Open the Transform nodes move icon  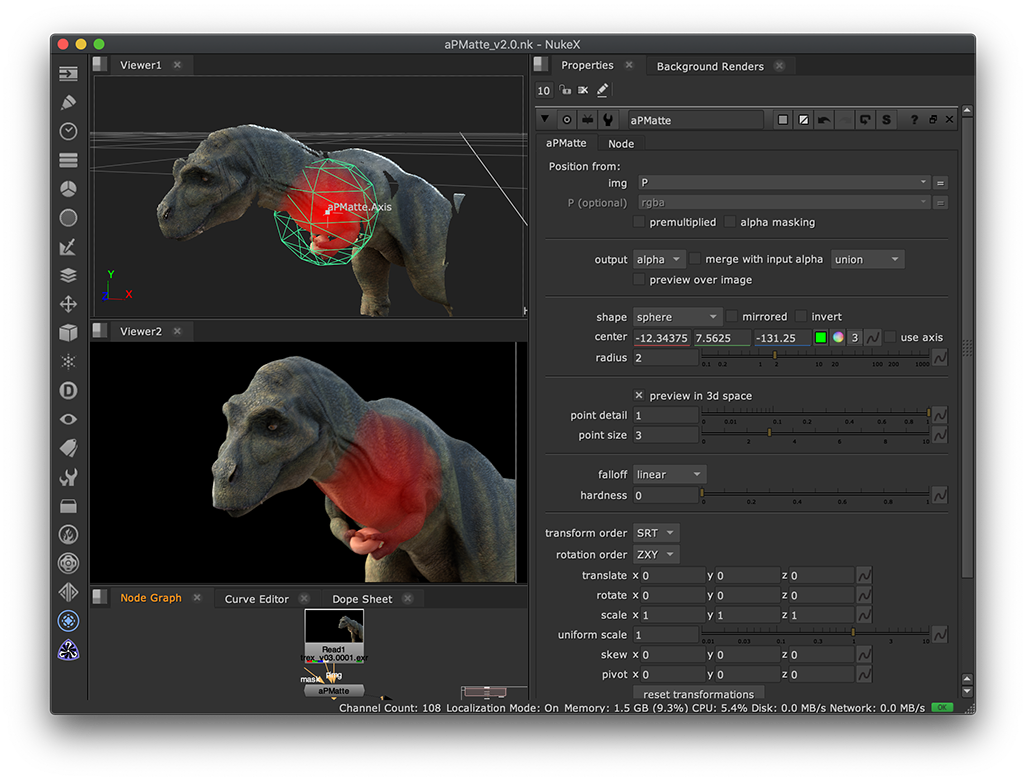[x=68, y=304]
